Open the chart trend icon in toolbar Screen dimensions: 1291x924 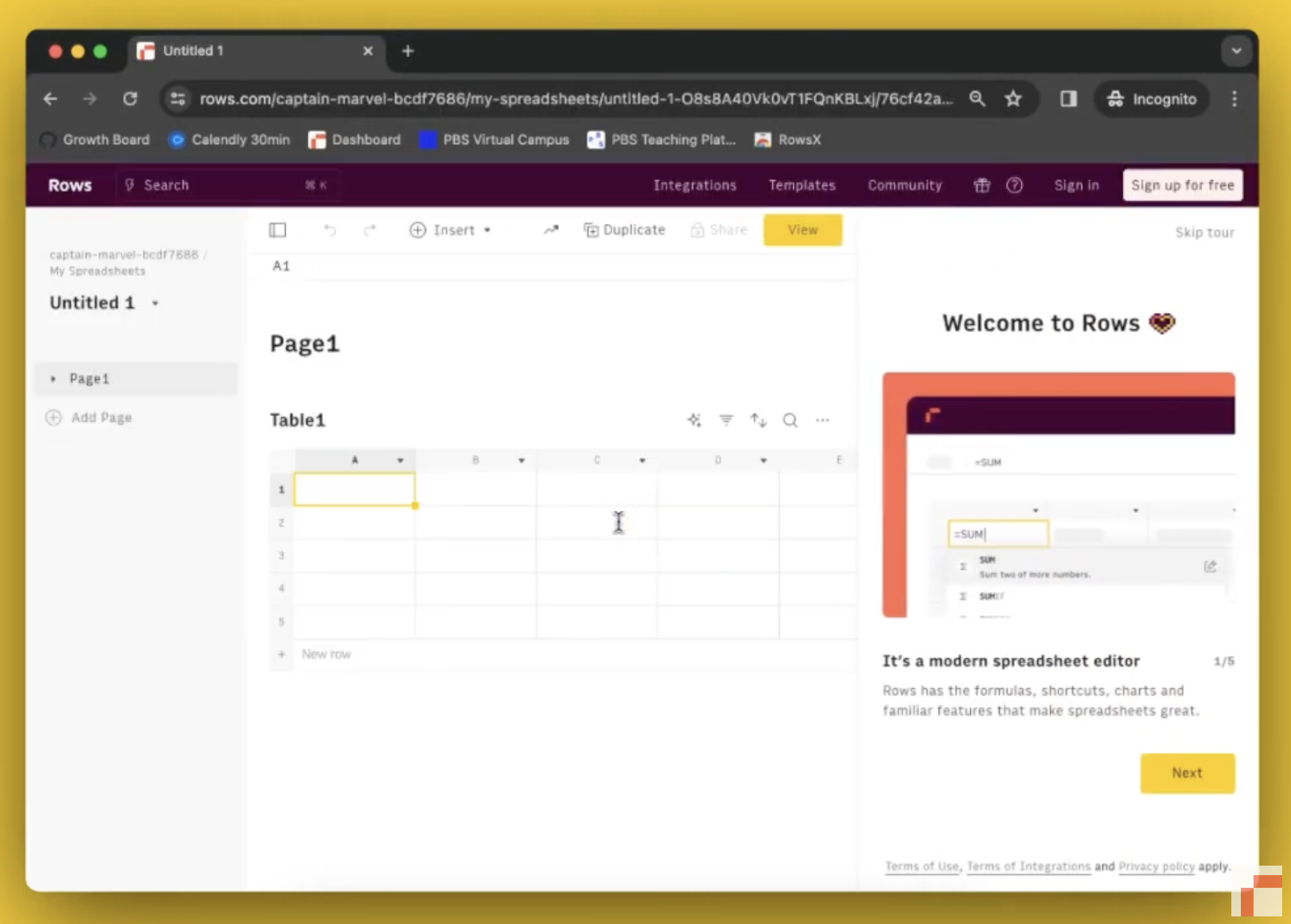click(551, 230)
